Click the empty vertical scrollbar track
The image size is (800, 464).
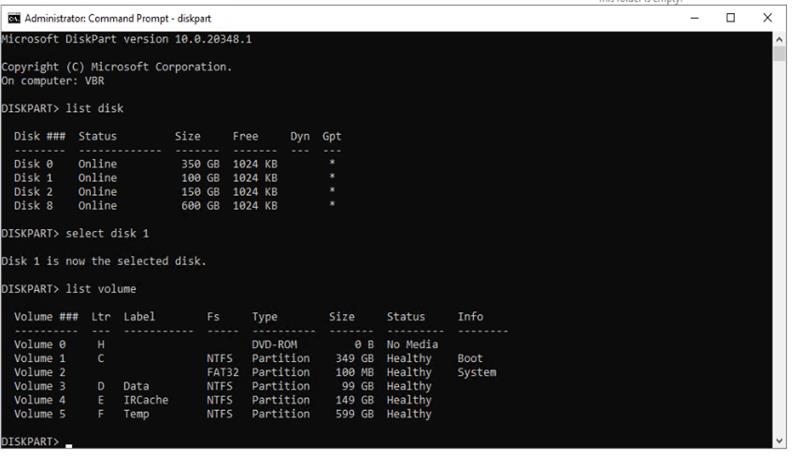[x=780, y=250]
